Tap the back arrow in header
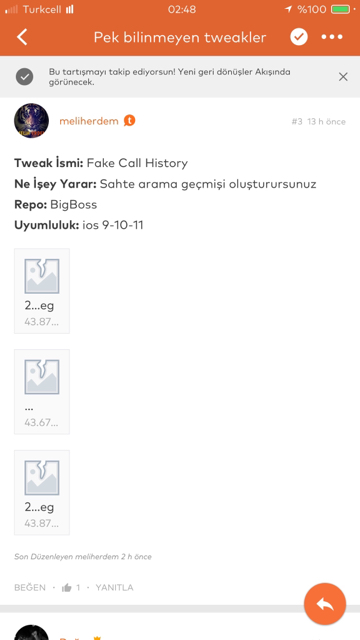The width and height of the screenshot is (360, 640). click(x=22, y=37)
